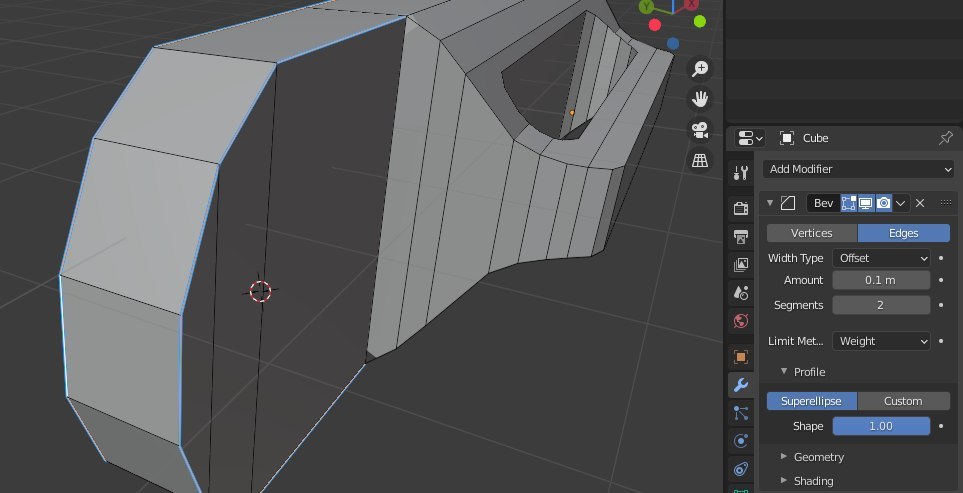Screen dimensions: 963x493
Task: Click animate dot next to Width Type
Action: (941, 258)
